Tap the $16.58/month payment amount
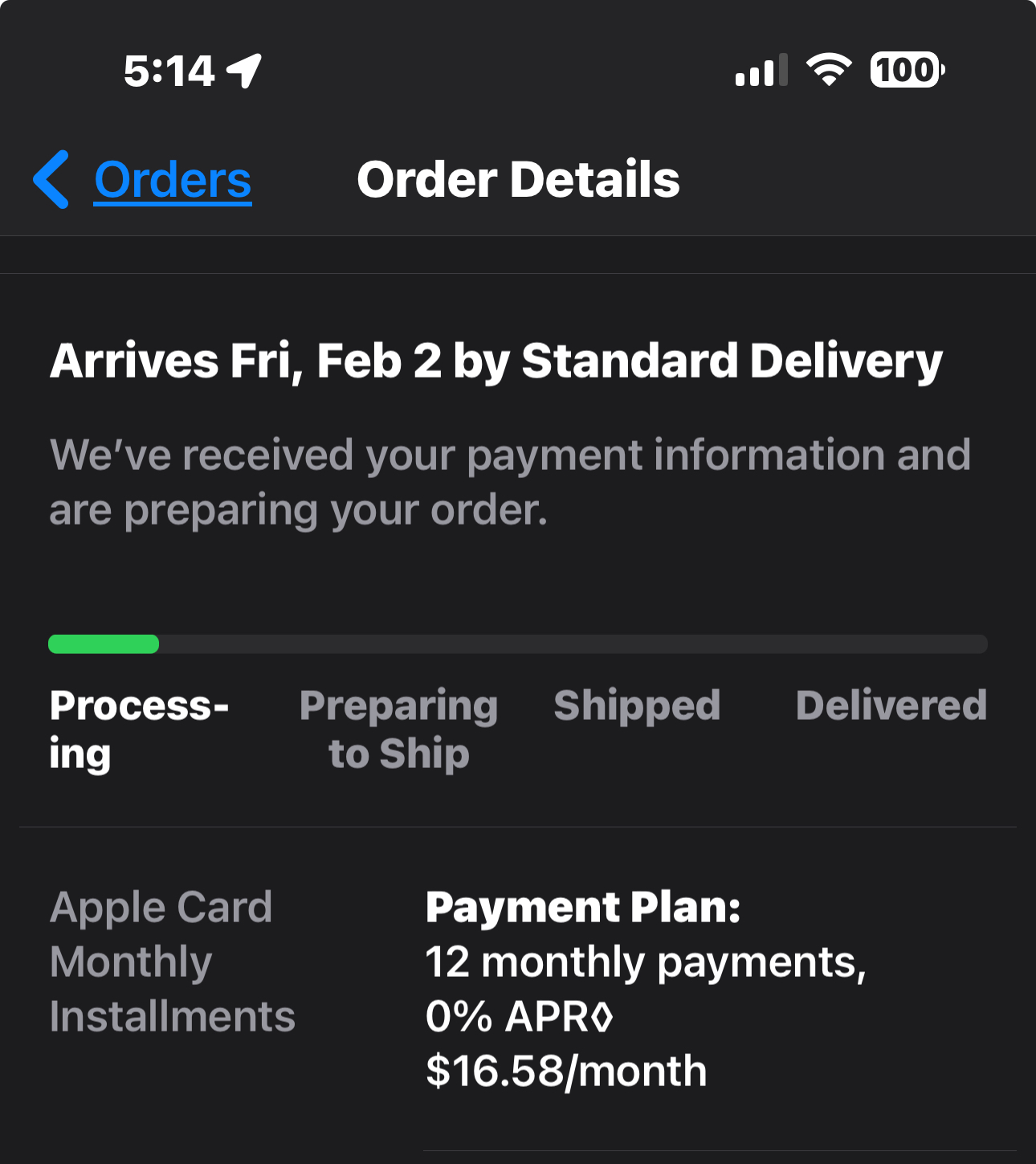The width and height of the screenshot is (1036, 1164). pyautogui.click(x=565, y=1069)
